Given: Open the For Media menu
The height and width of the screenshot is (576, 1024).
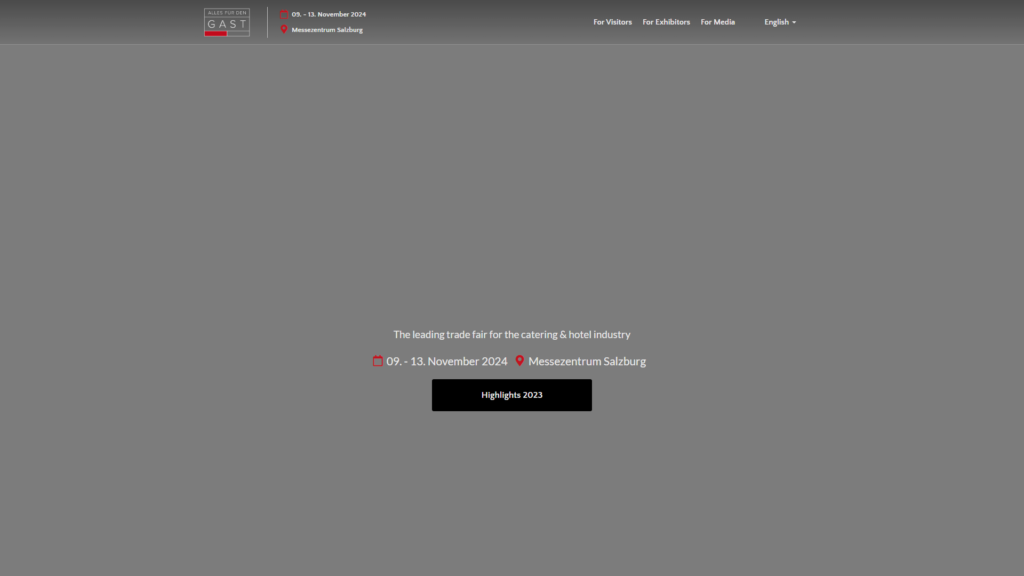Looking at the screenshot, I should [x=718, y=22].
